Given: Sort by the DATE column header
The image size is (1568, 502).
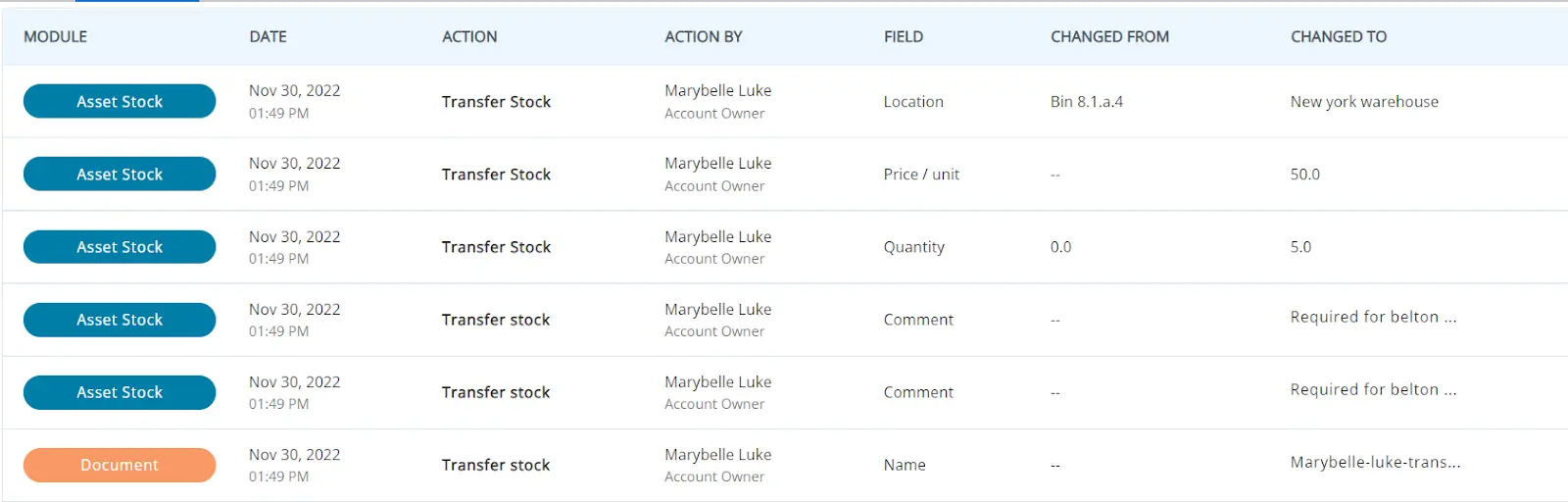Looking at the screenshot, I should click(268, 36).
